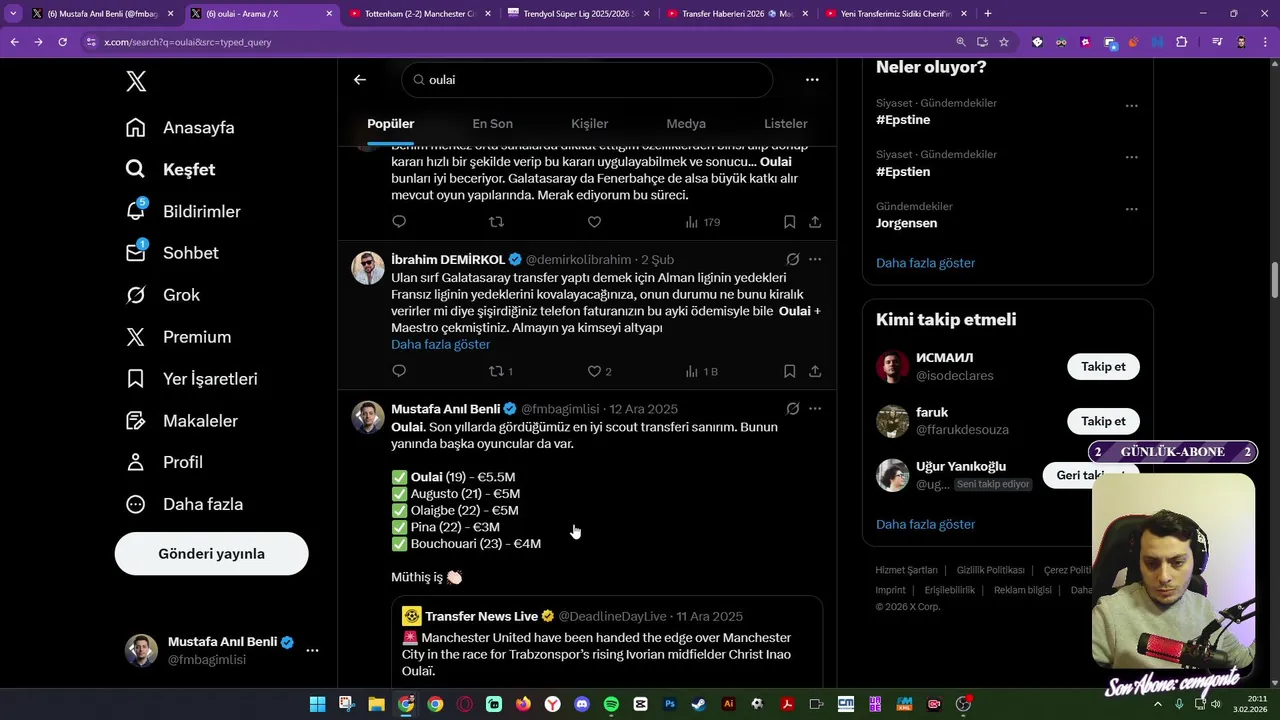Open Grok icon on Mustafa Anıl Benli's tweet

[792, 409]
